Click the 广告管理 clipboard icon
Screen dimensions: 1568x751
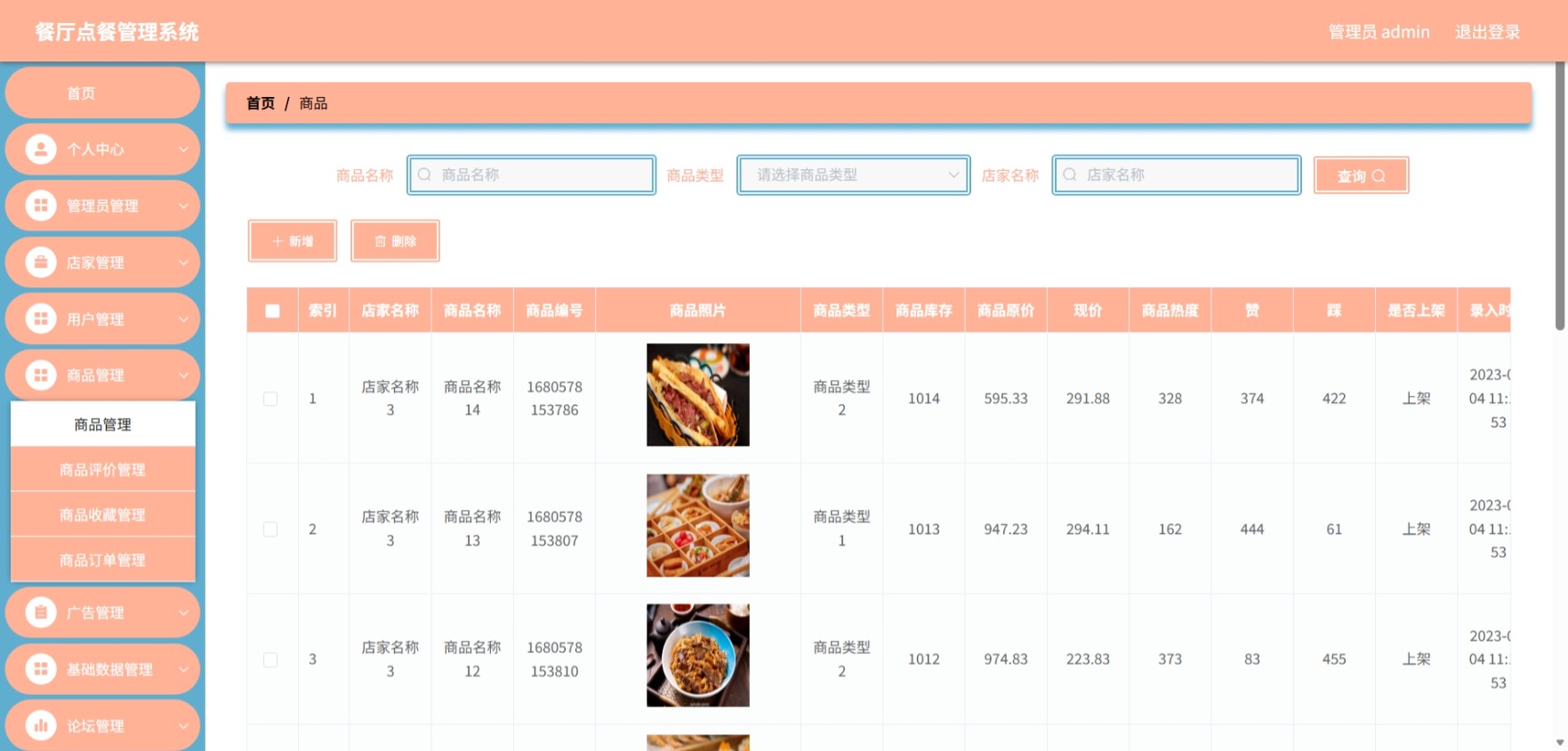pyautogui.click(x=41, y=612)
